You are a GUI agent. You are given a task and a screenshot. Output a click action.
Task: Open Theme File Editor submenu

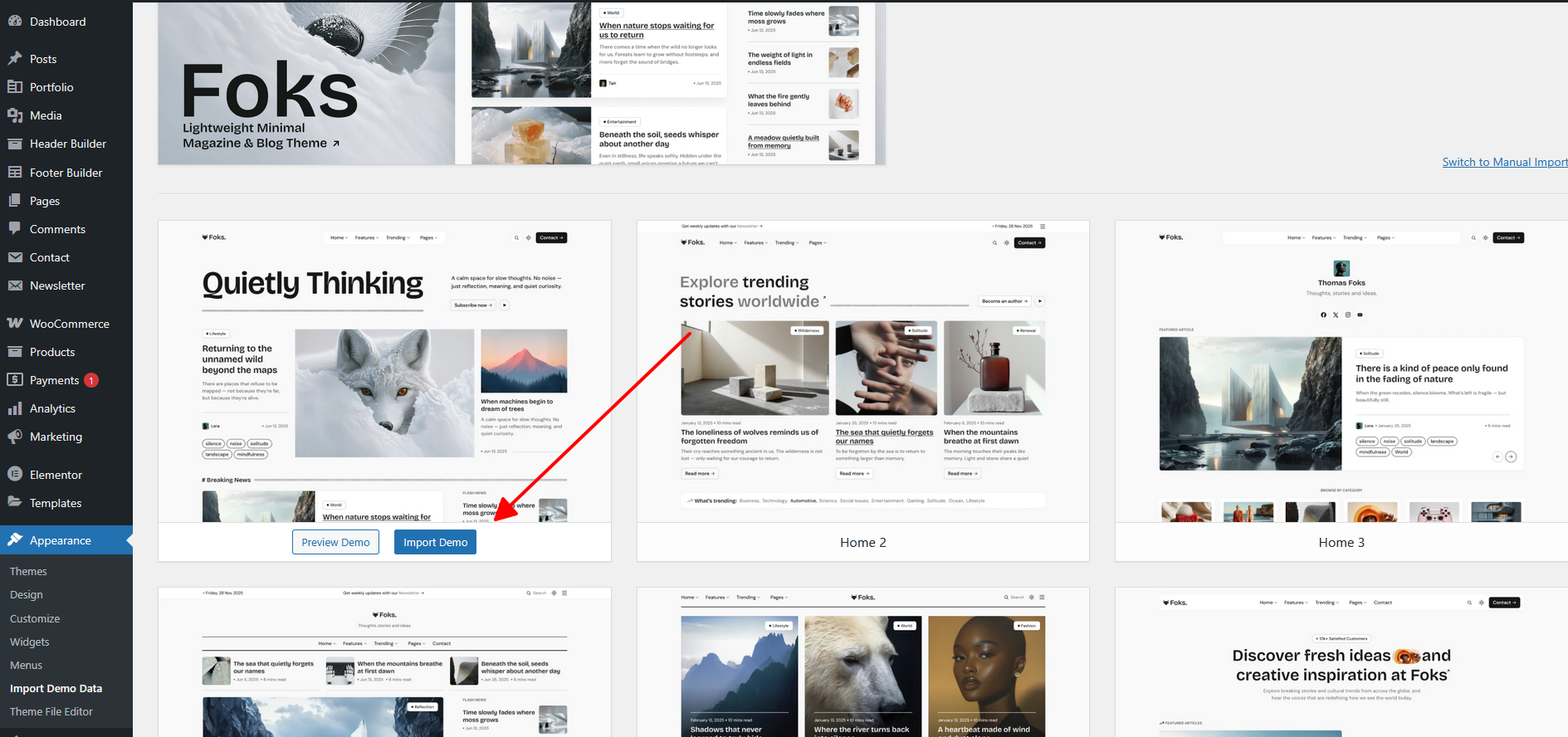(x=51, y=711)
